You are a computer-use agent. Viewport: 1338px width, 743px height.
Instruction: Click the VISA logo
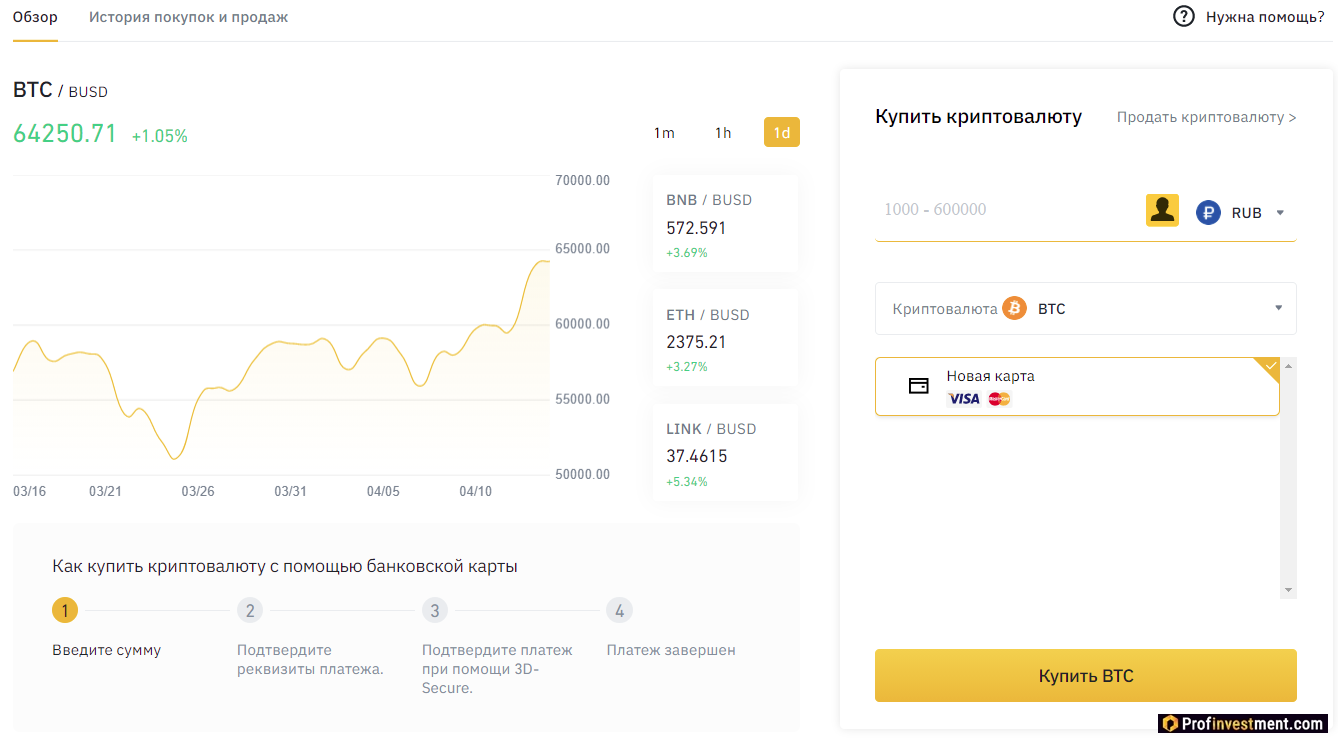(964, 399)
